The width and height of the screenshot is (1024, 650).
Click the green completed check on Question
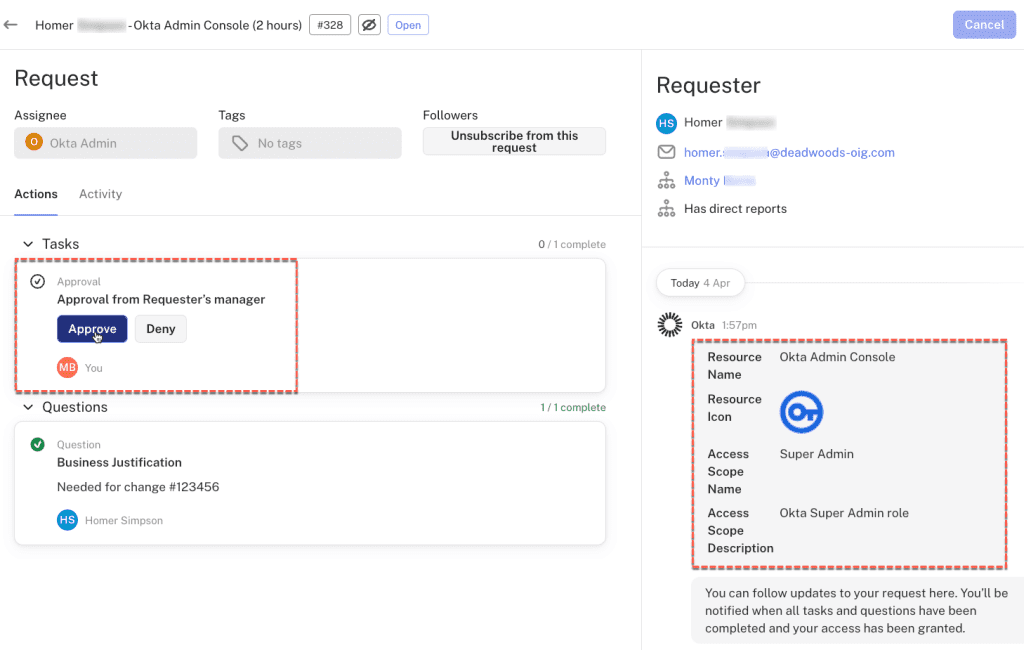[38, 444]
